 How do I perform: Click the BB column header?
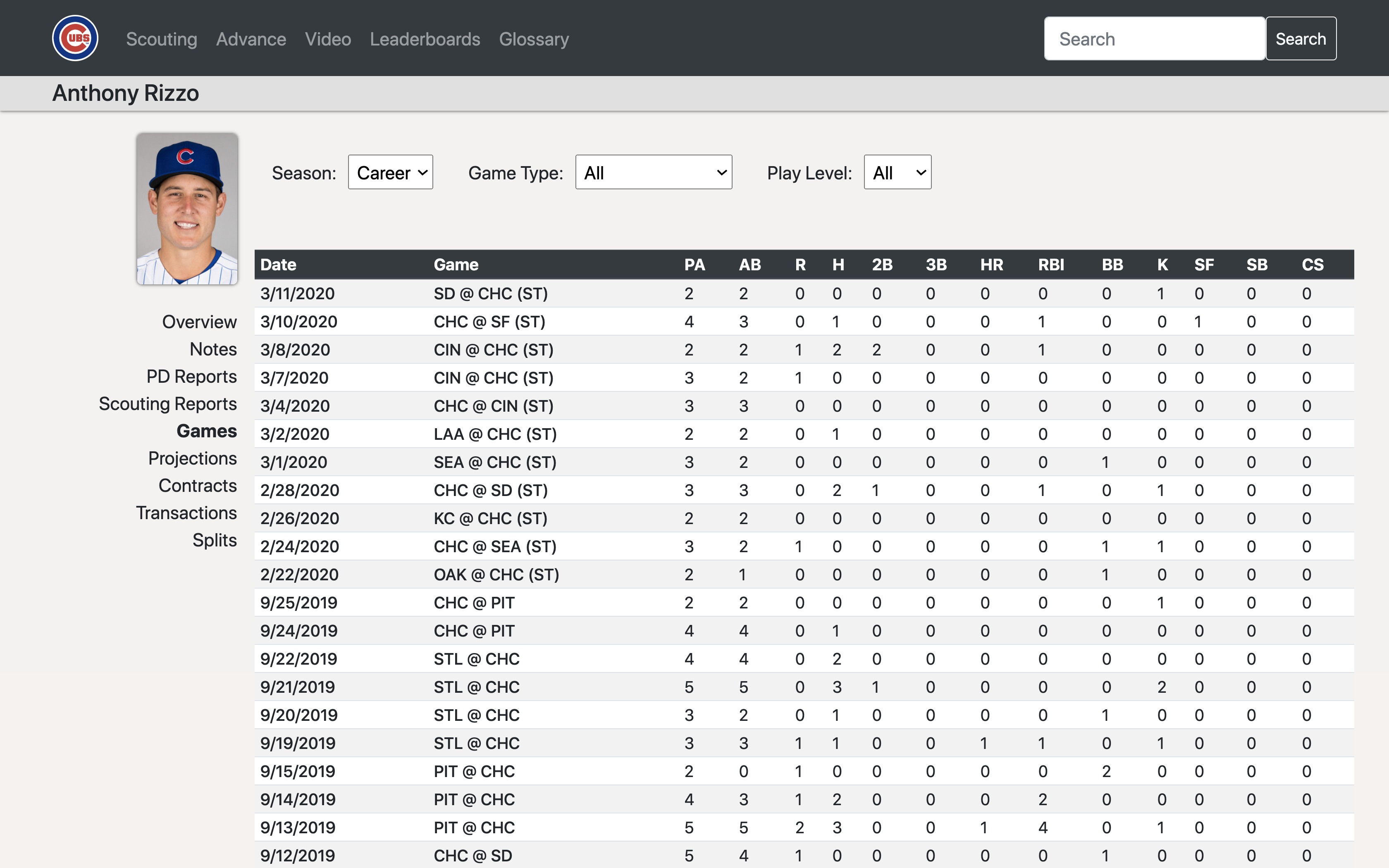coord(1112,265)
